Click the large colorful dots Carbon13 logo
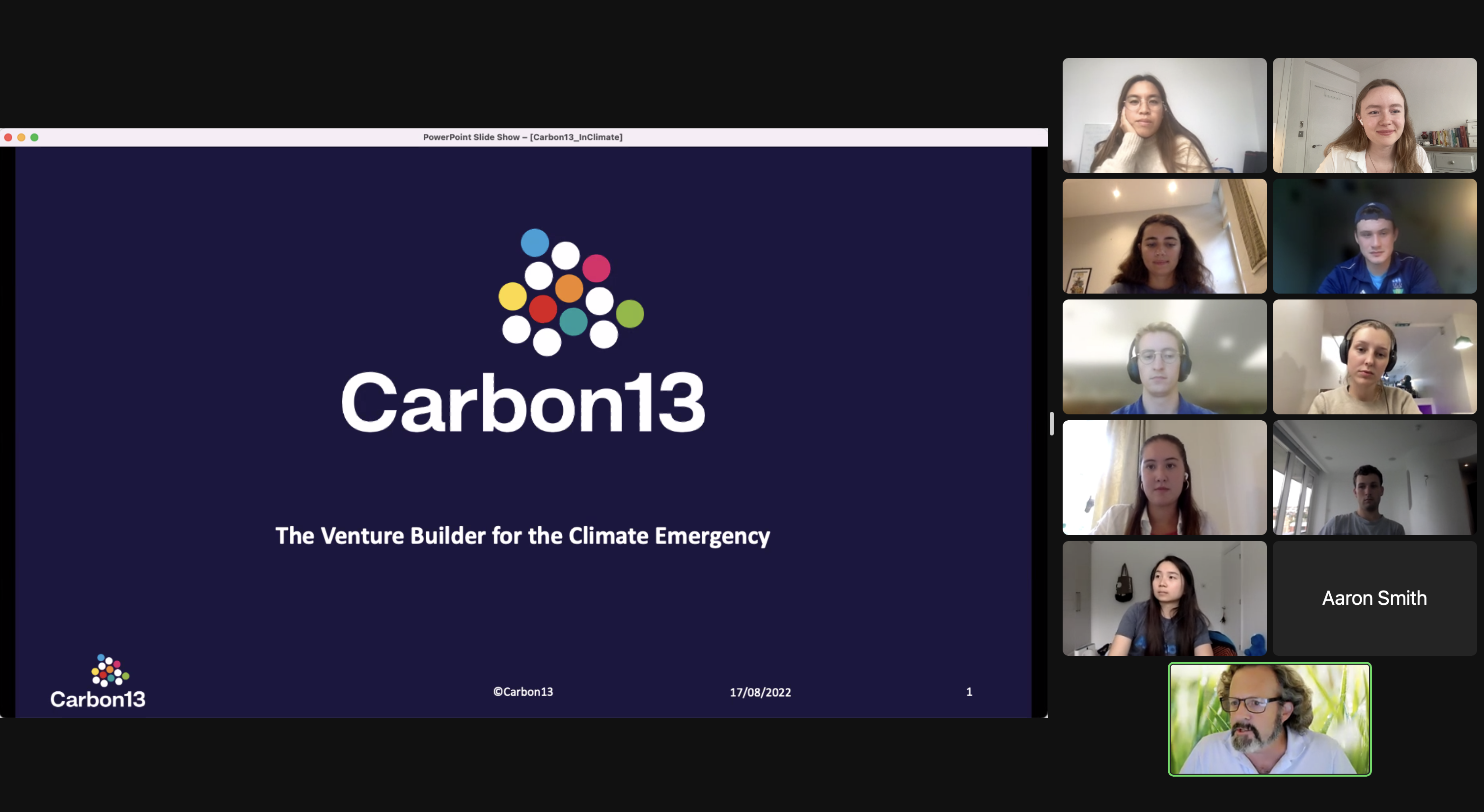 pyautogui.click(x=570, y=292)
